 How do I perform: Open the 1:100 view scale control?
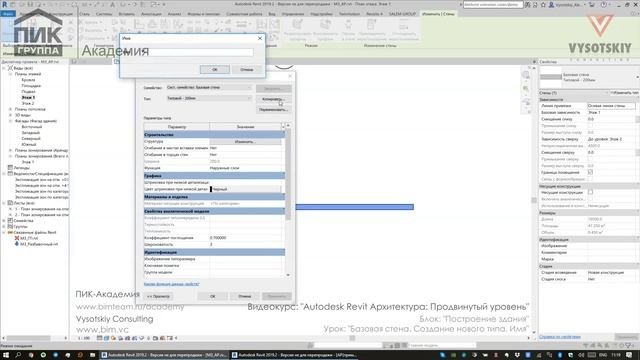(84, 338)
